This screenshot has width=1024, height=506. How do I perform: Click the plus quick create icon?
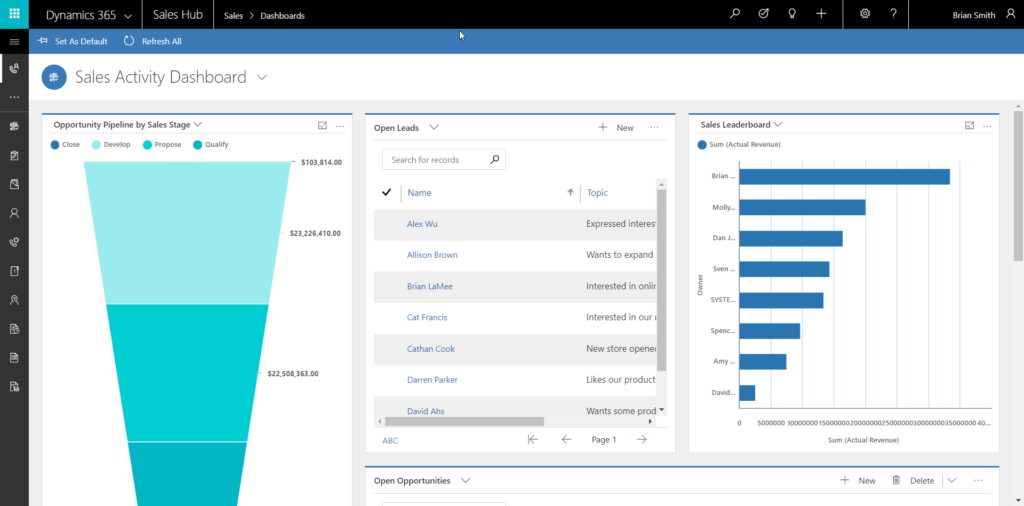(x=821, y=14)
